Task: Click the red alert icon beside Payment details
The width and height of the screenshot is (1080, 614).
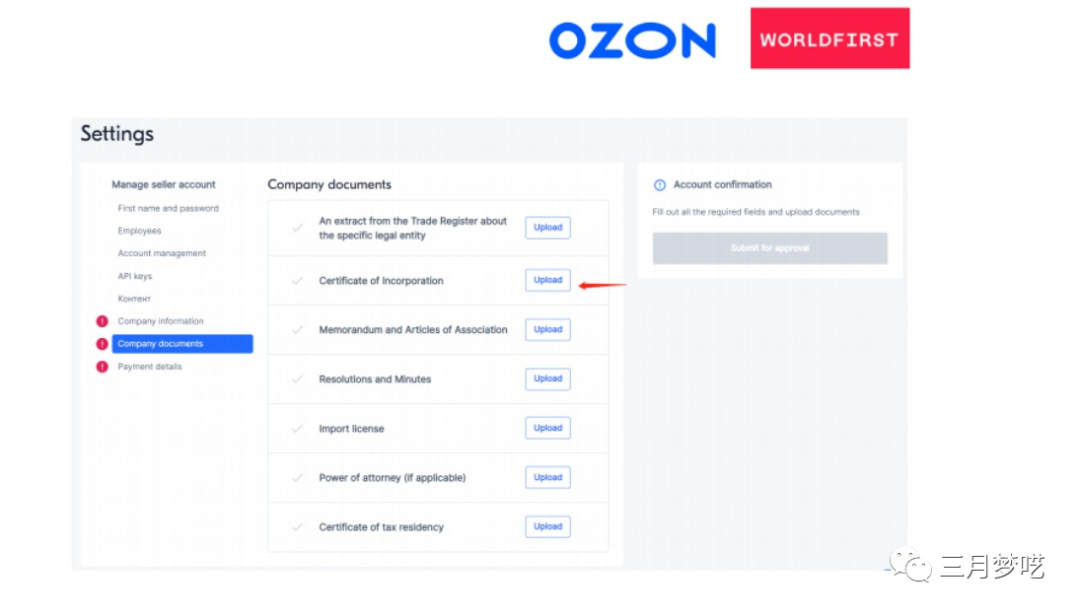Action: 102,367
